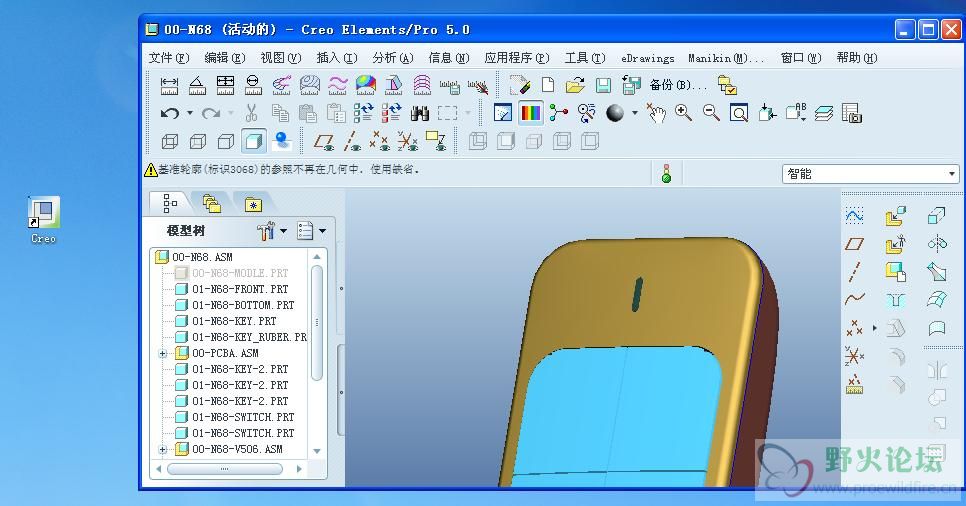Switch display to no hidden style

click(226, 142)
